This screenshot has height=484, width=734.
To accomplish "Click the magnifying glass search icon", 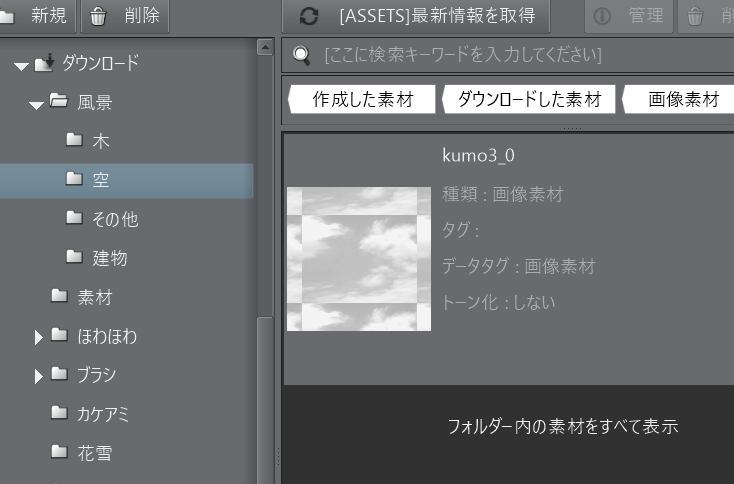I will pos(301,55).
